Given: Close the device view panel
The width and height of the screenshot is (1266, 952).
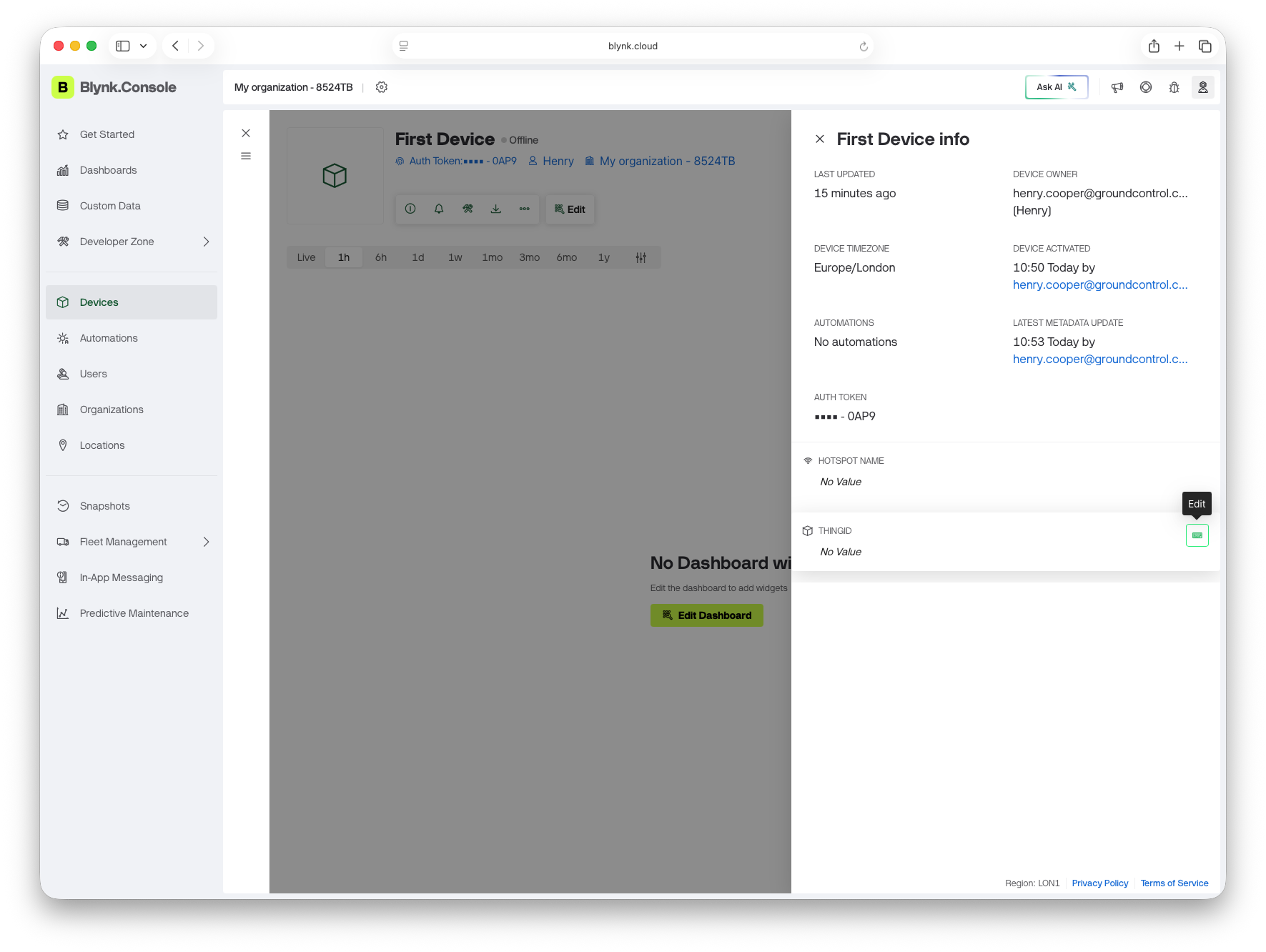Looking at the screenshot, I should pyautogui.click(x=246, y=133).
